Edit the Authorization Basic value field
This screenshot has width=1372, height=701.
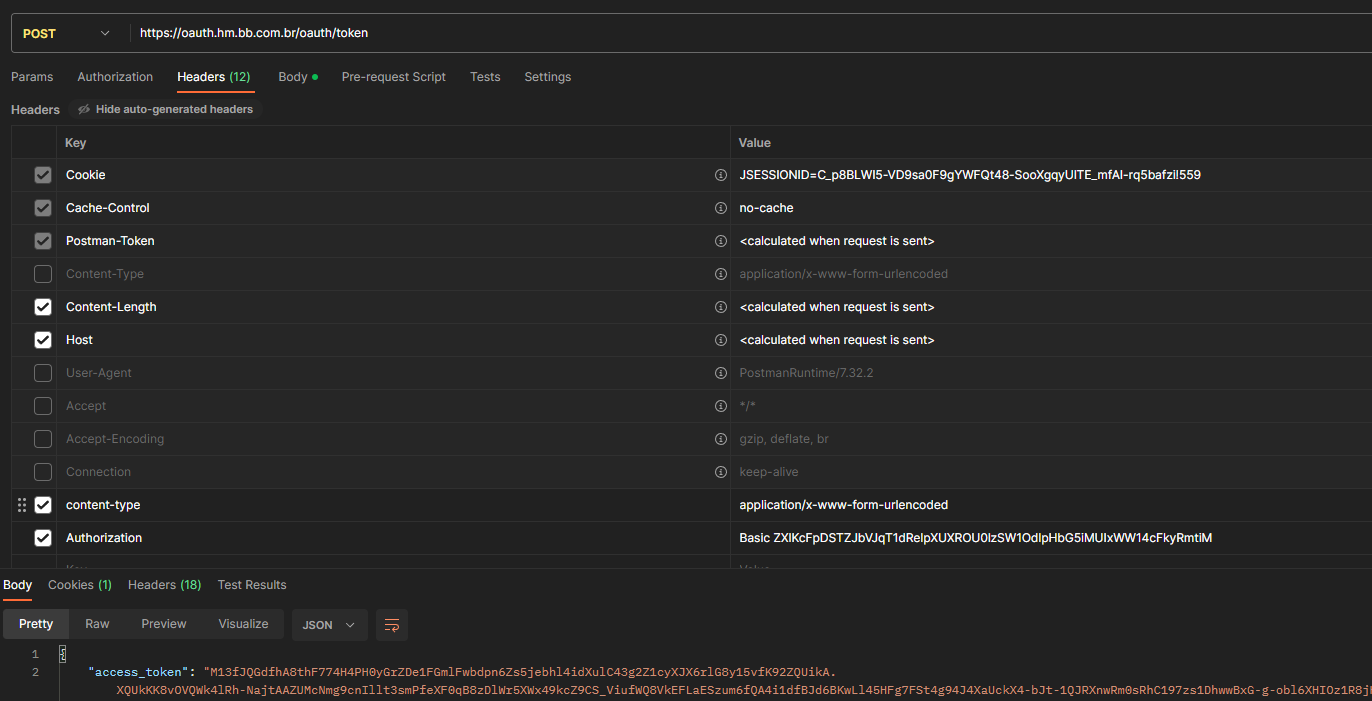point(1051,538)
